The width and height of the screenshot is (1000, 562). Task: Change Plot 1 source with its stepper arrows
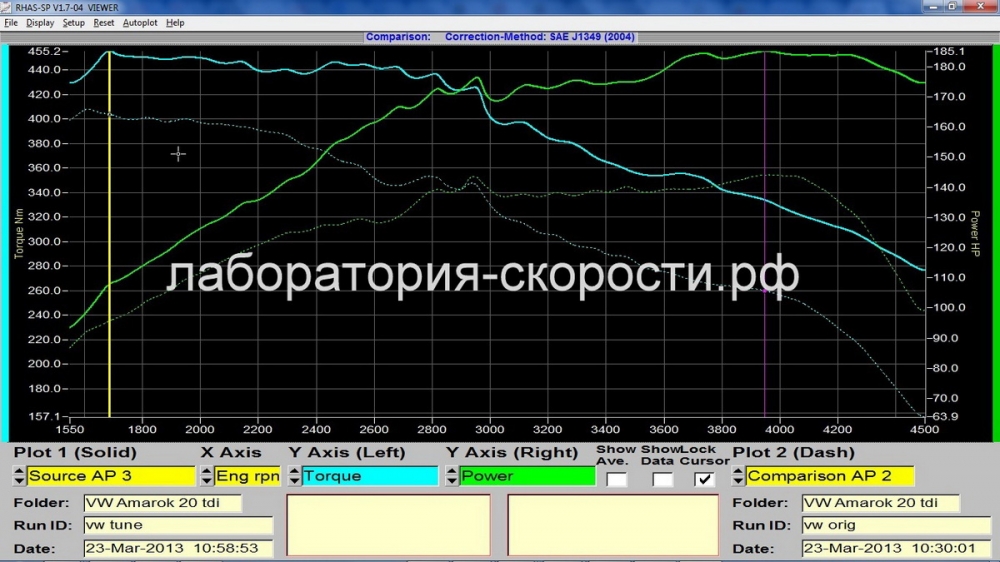click(x=19, y=477)
